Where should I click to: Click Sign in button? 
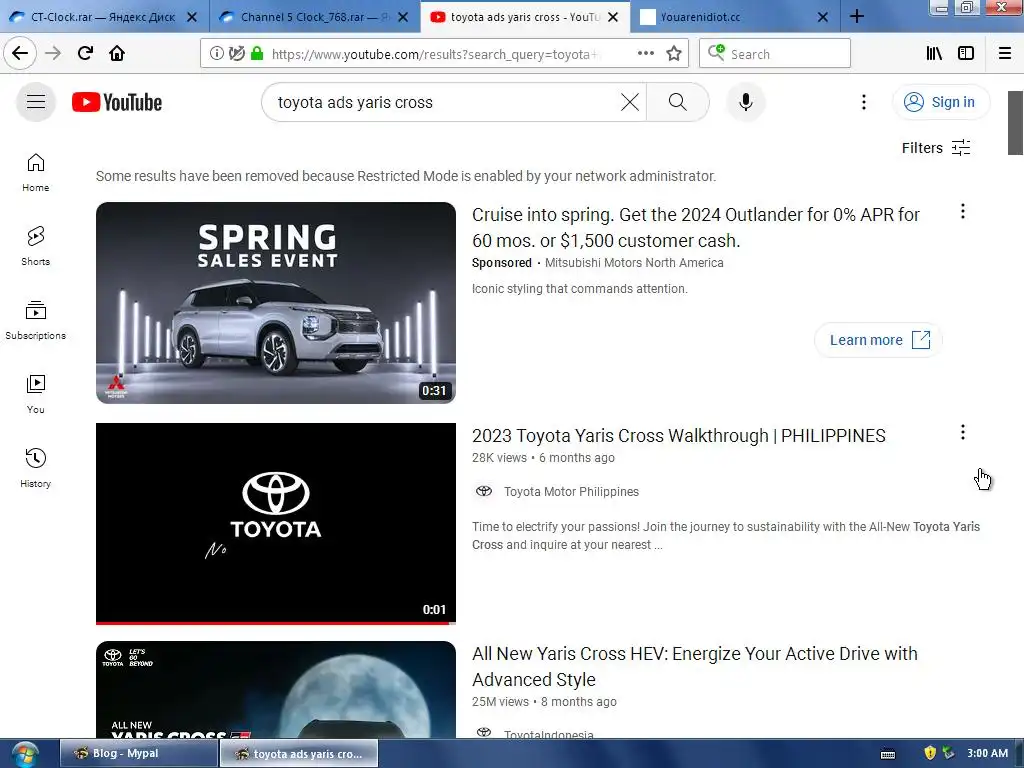[940, 102]
